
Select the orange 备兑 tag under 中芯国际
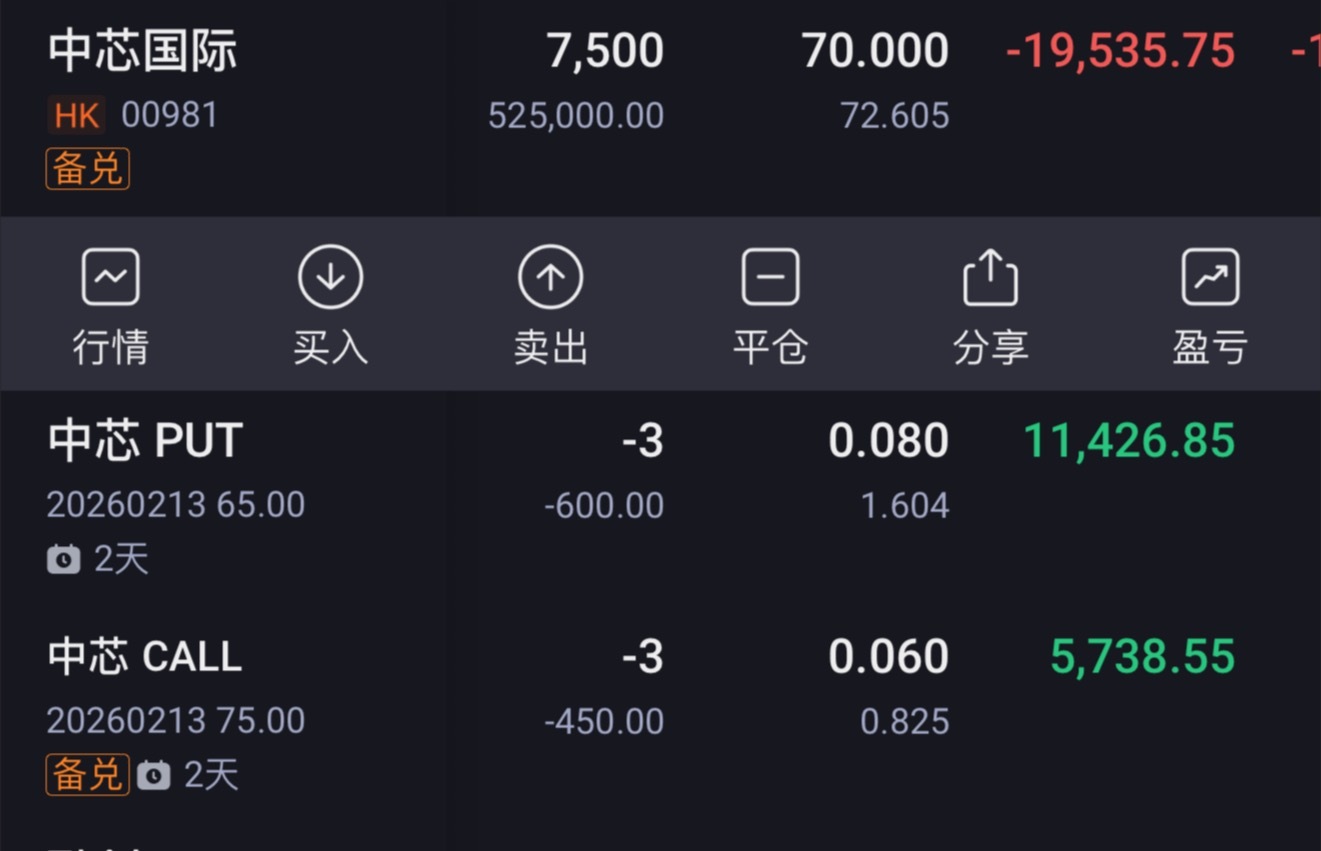[x=87, y=169]
